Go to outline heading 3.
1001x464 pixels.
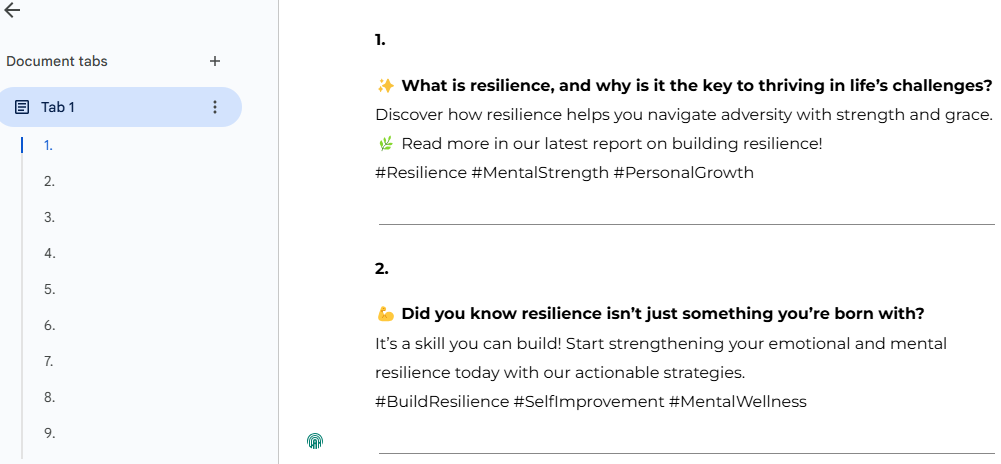50,217
